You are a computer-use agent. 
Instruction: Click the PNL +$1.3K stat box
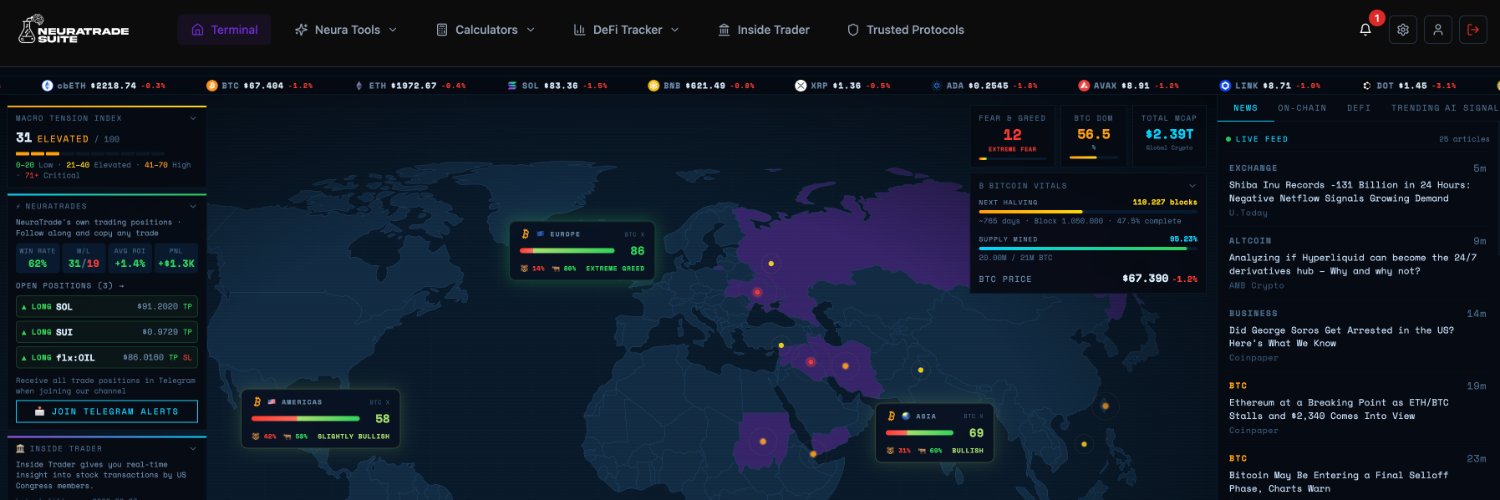click(x=176, y=258)
